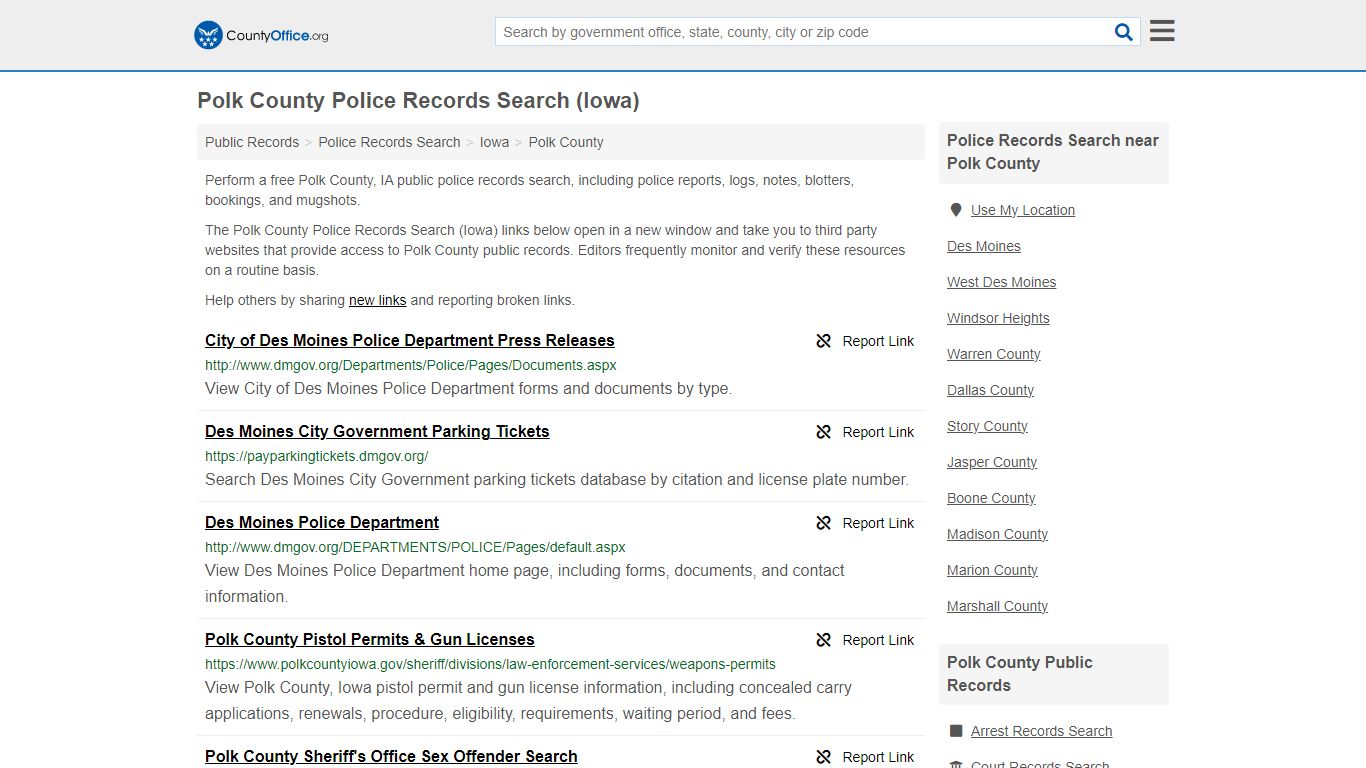Click Use My Location
This screenshot has height=768, width=1366.
click(1023, 210)
